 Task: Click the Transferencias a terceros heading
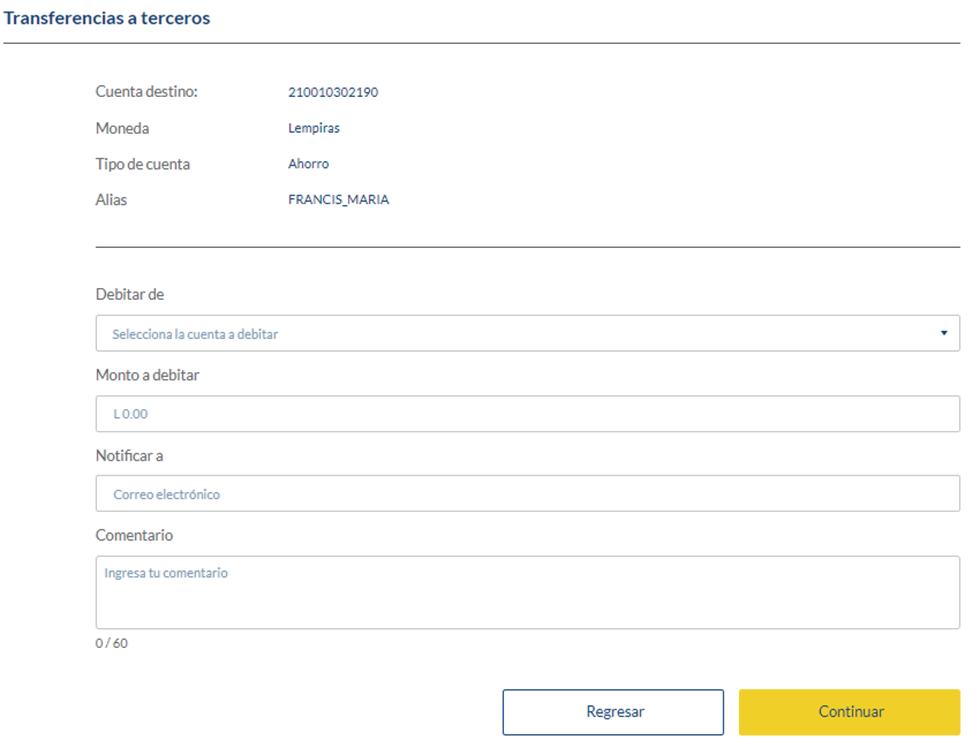coord(107,18)
